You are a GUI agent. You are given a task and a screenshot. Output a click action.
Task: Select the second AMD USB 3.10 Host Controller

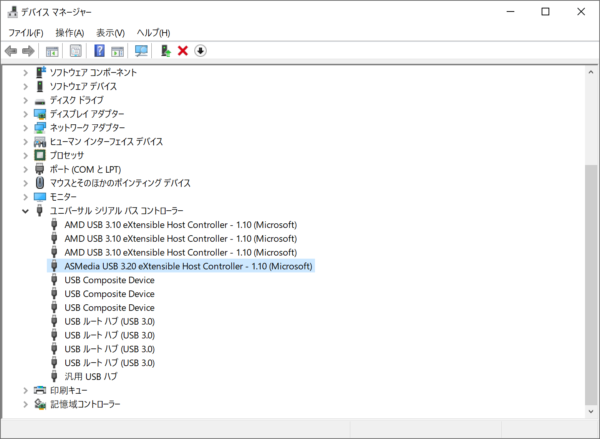pos(181,238)
